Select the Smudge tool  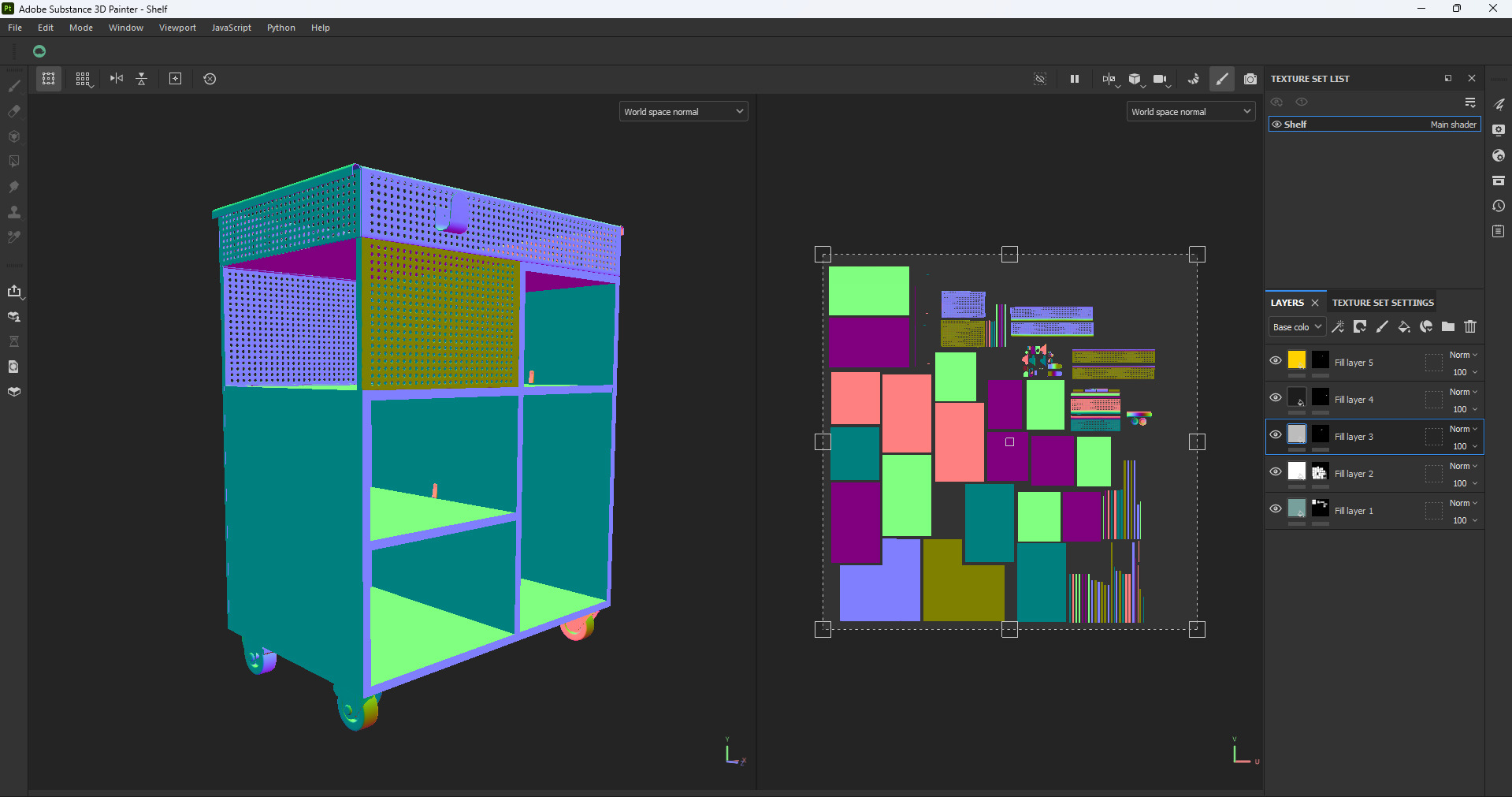pos(14,187)
